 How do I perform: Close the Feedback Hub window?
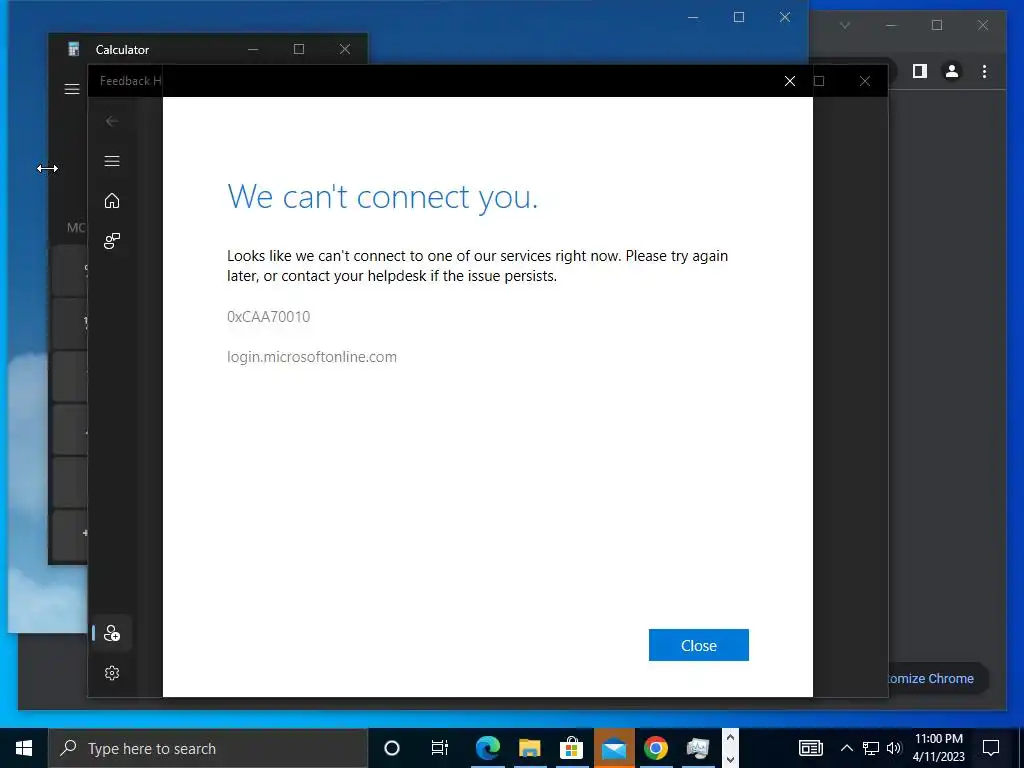pos(865,81)
